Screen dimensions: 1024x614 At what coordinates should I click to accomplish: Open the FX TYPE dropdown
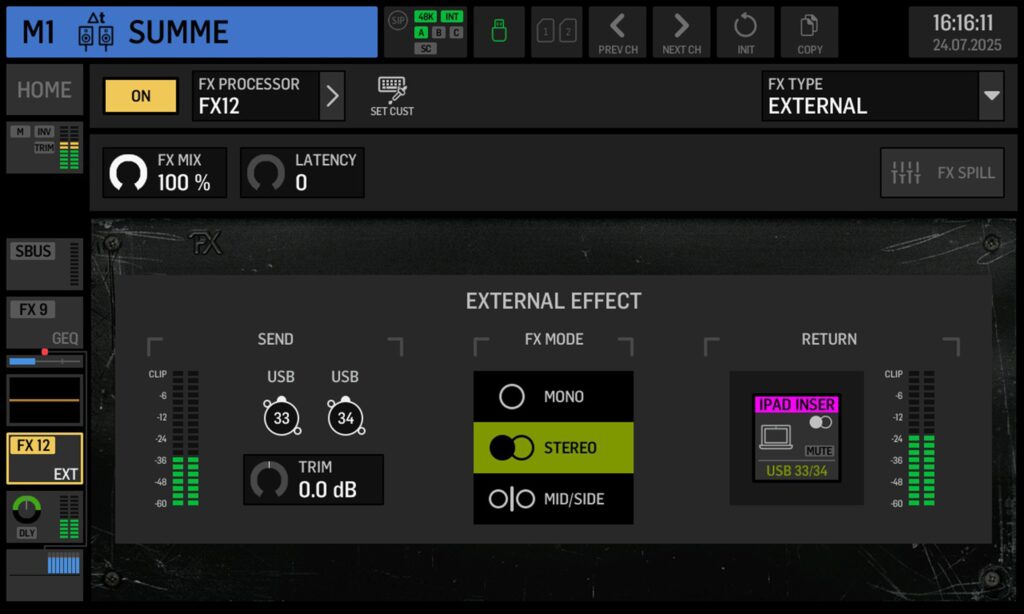click(991, 96)
